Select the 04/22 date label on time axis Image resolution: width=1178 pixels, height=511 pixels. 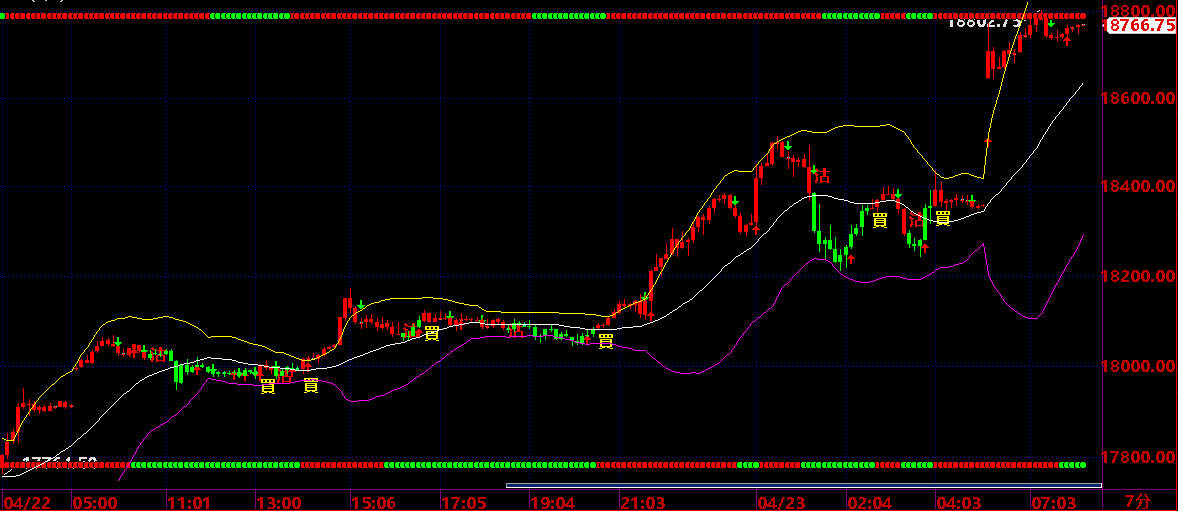26,501
